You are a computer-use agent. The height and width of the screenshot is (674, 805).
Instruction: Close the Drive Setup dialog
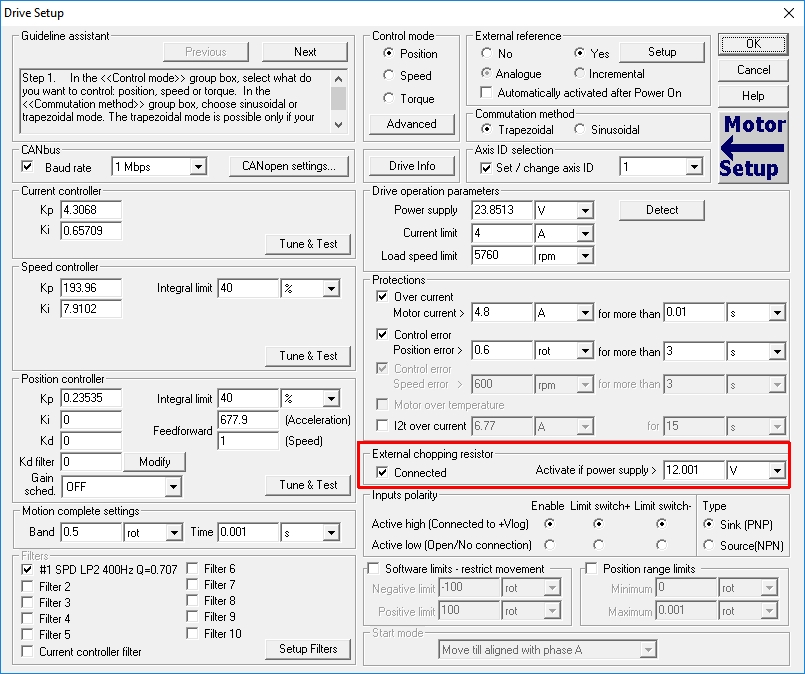pyautogui.click(x=789, y=13)
